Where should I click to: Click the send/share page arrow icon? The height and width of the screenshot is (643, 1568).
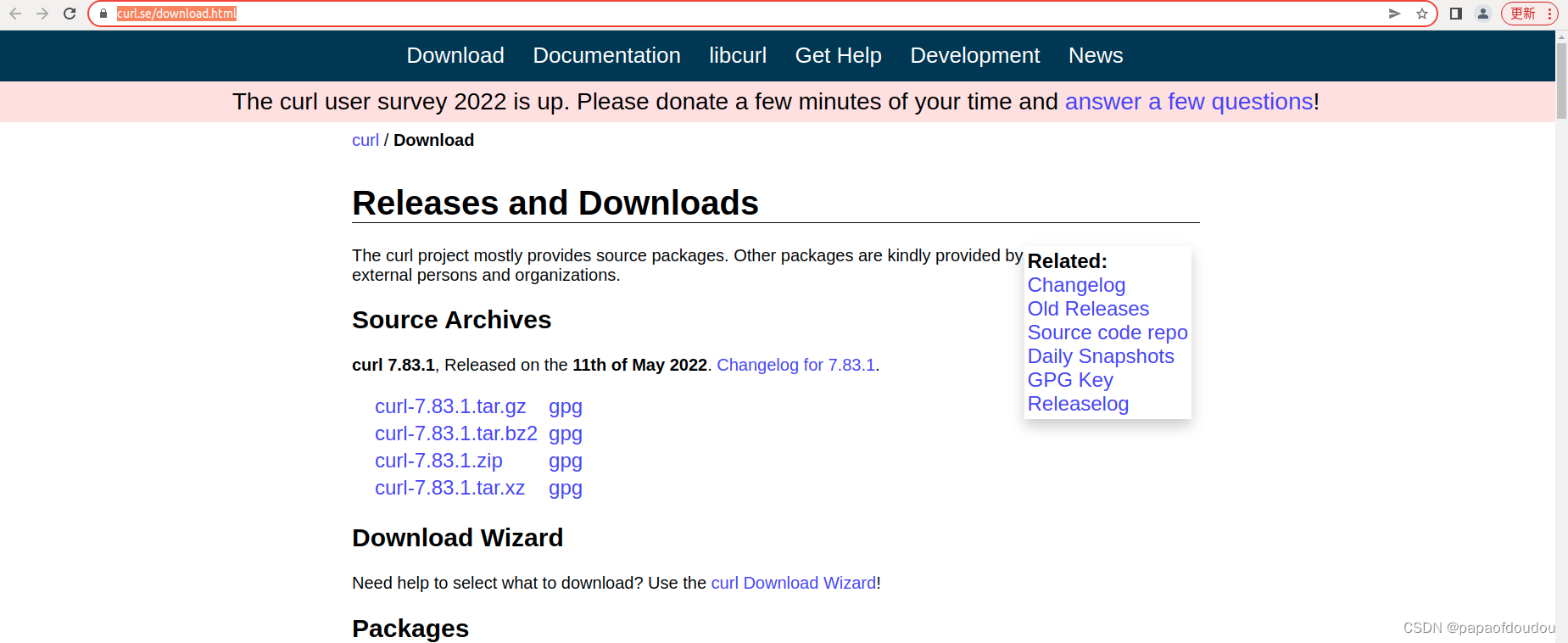pyautogui.click(x=1394, y=14)
